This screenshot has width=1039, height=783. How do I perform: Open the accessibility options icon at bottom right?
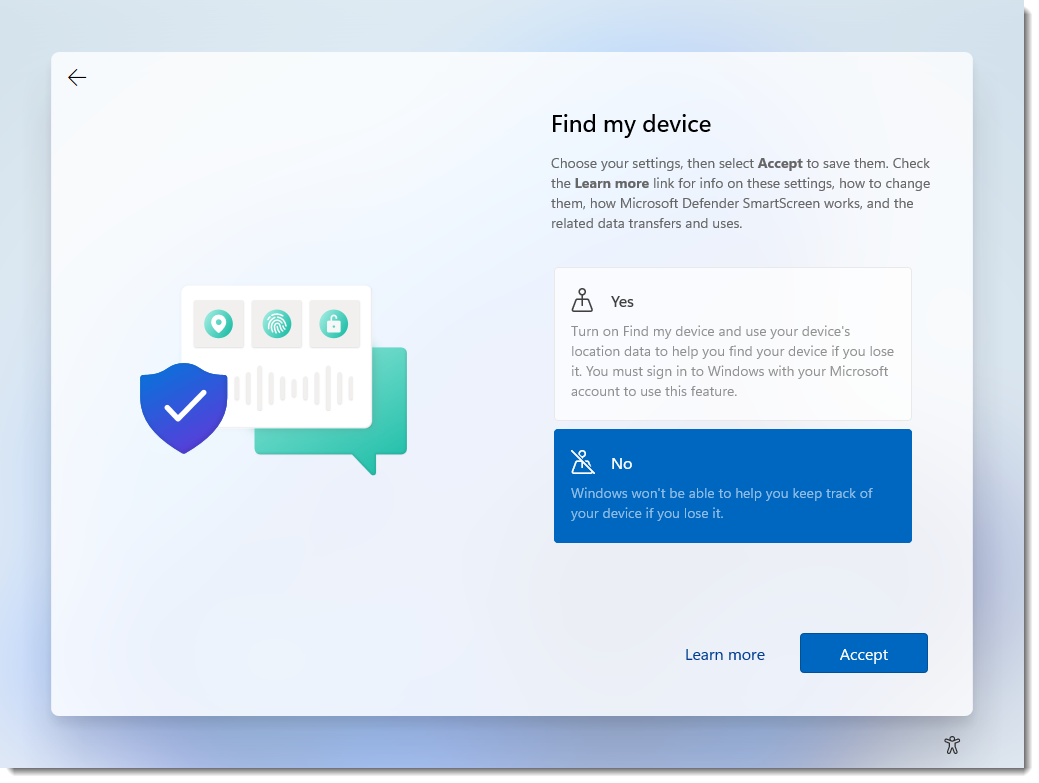click(x=952, y=745)
